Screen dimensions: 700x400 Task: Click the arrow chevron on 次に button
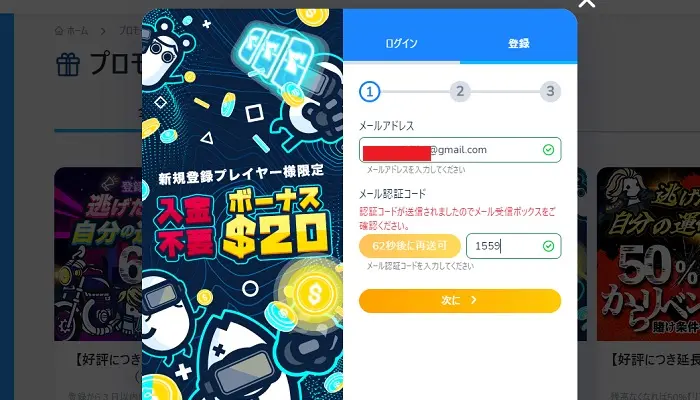(474, 300)
